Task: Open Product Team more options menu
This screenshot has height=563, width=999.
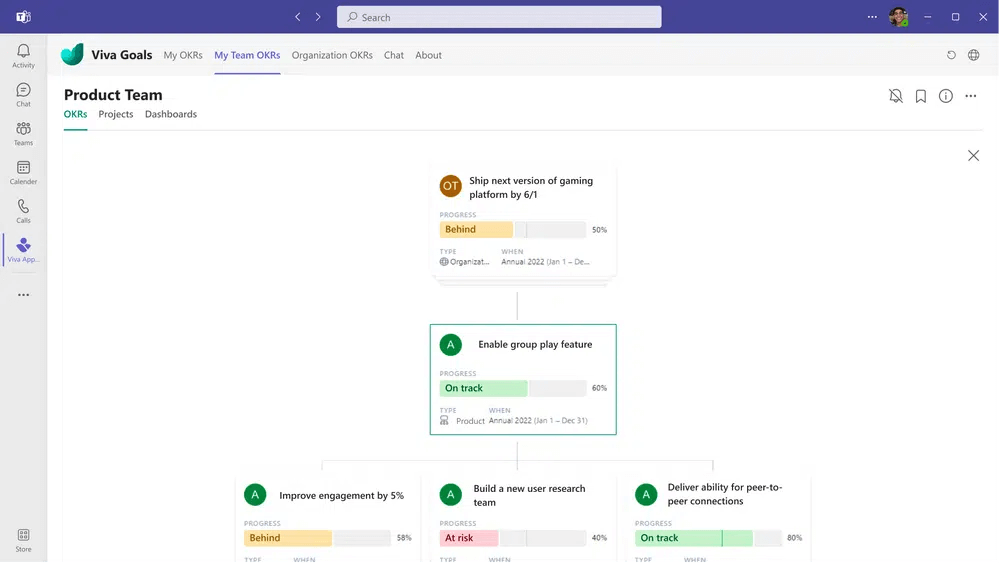Action: tap(970, 96)
